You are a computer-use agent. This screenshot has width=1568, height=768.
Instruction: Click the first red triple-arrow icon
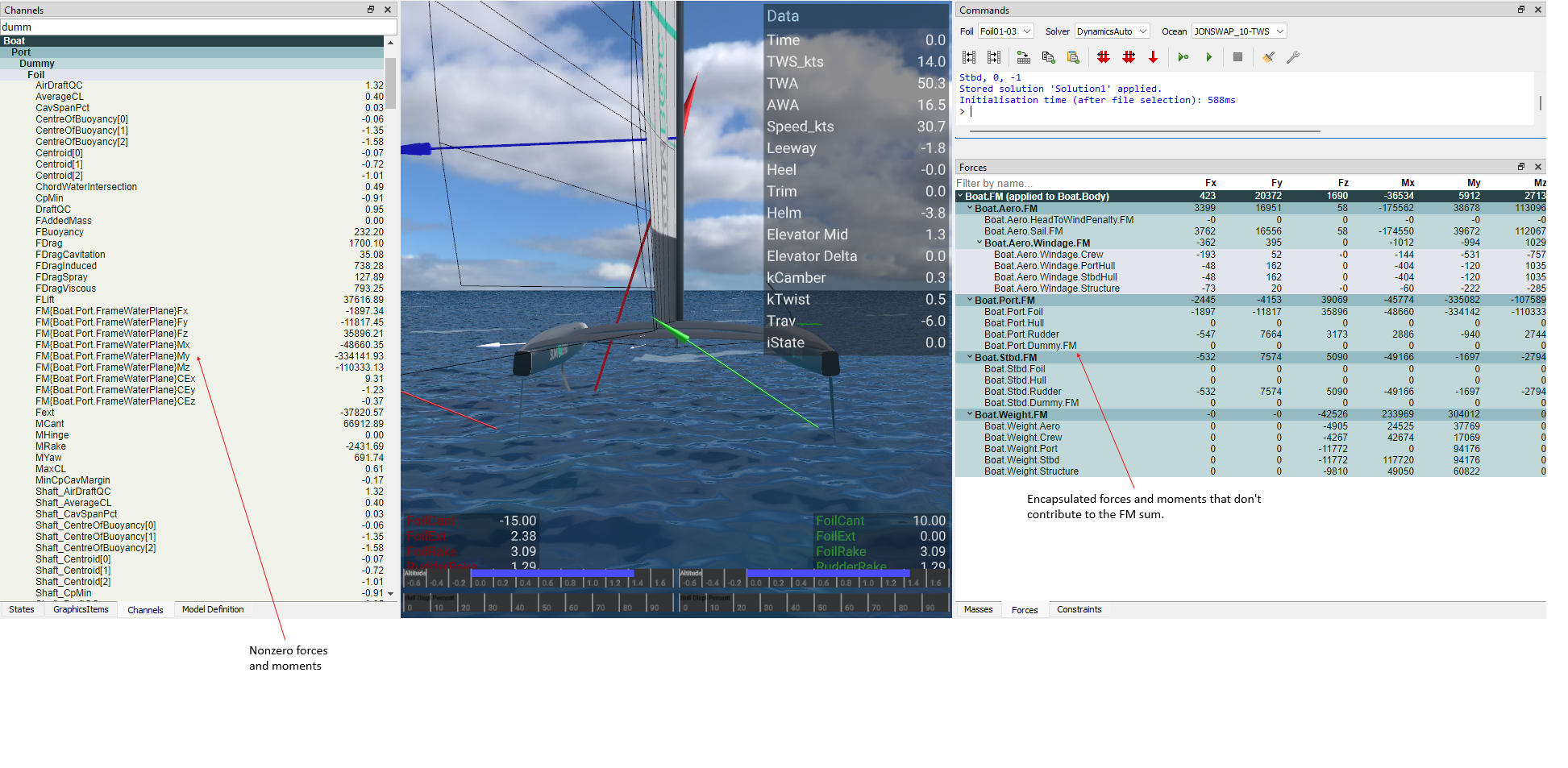(x=1103, y=57)
